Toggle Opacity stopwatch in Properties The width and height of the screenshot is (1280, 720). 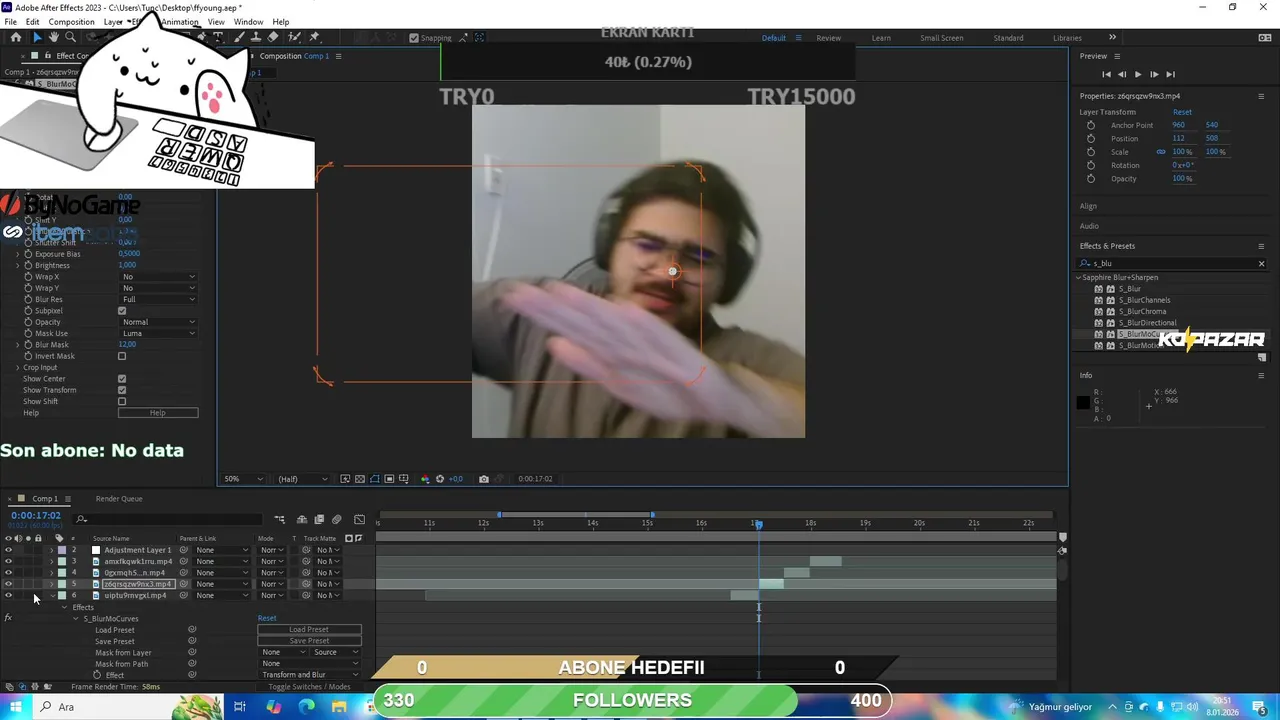[1091, 178]
